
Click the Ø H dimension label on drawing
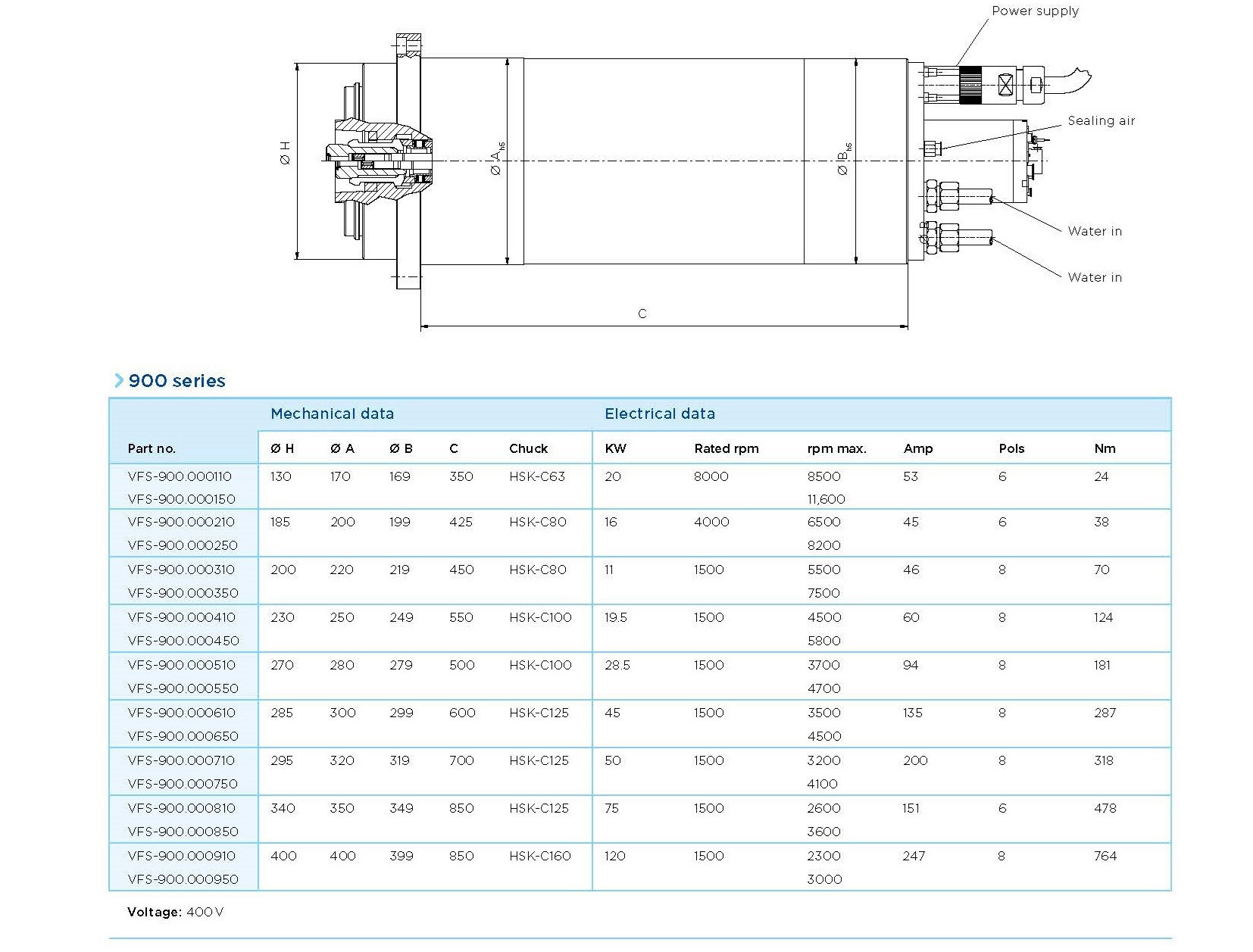pos(286,152)
